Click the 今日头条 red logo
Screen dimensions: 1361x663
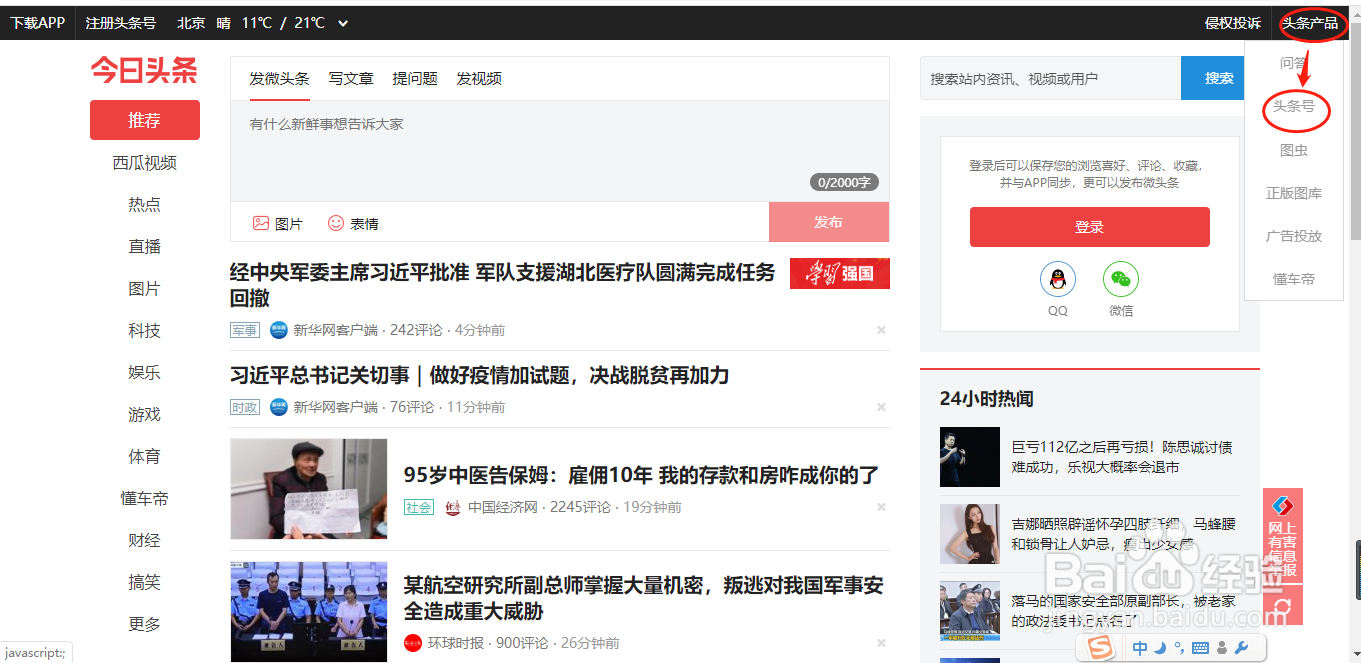tap(144, 70)
